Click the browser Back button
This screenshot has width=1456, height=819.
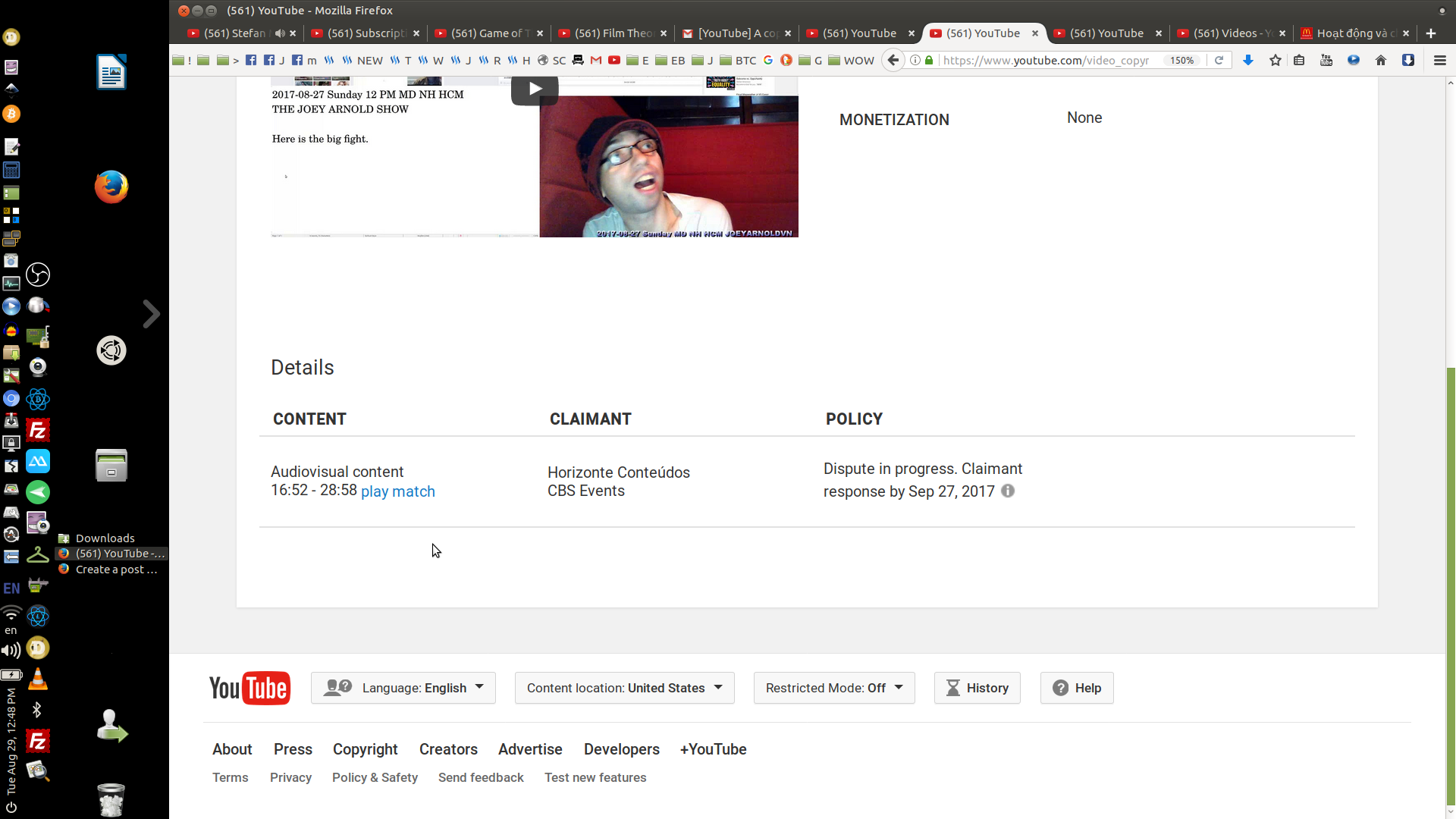tap(893, 60)
